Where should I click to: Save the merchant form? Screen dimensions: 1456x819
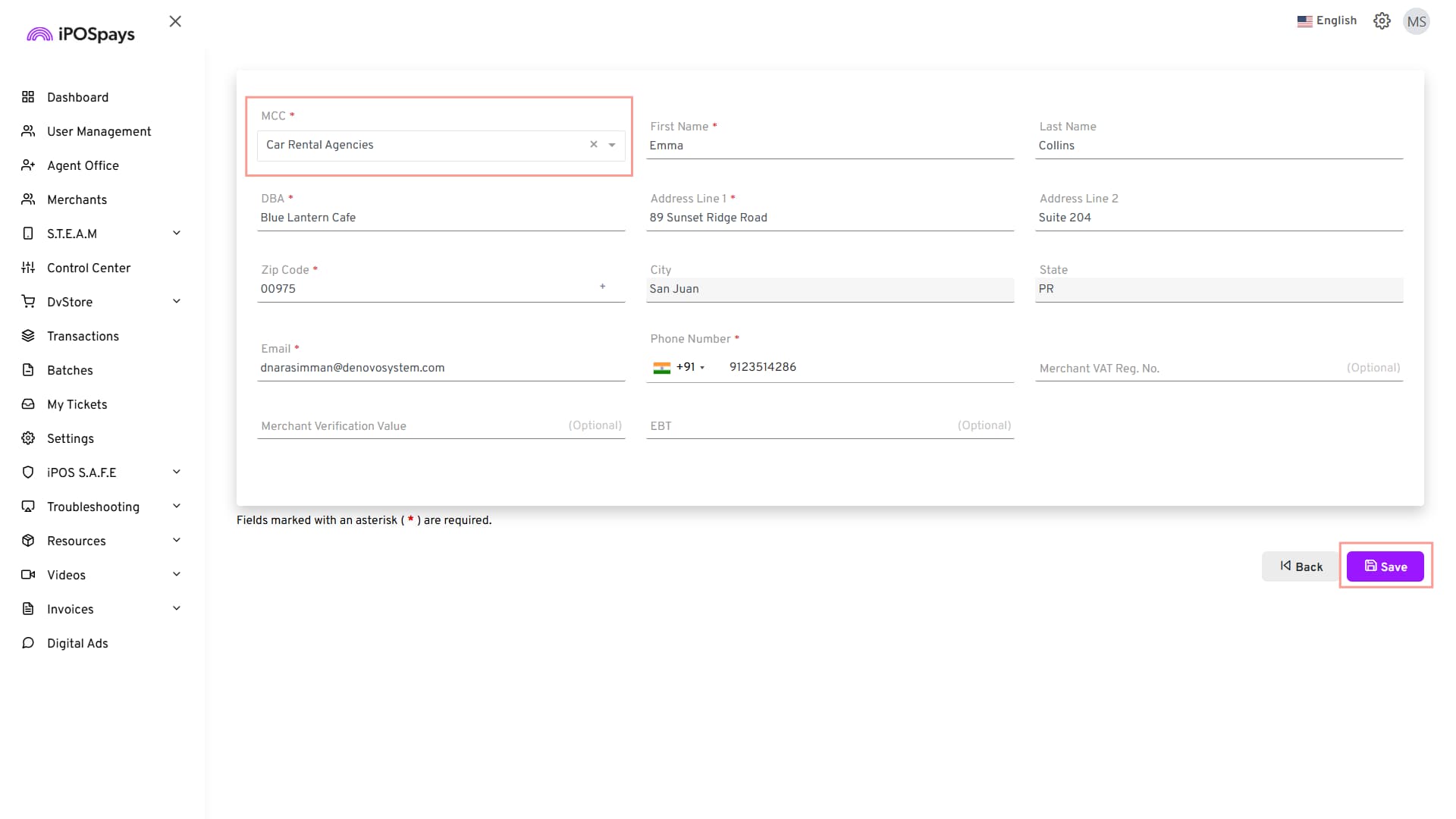coord(1385,566)
